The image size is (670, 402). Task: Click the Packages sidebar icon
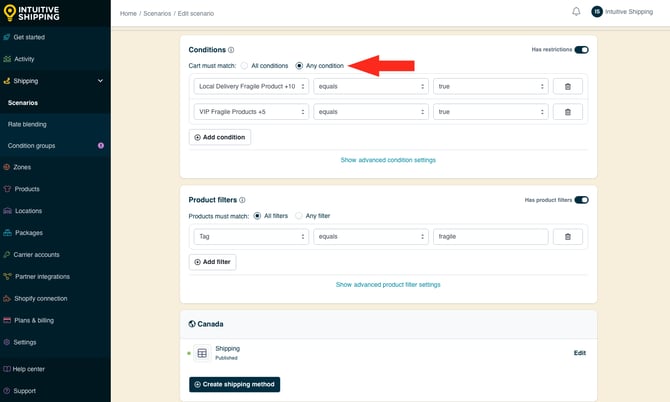pos(7,233)
